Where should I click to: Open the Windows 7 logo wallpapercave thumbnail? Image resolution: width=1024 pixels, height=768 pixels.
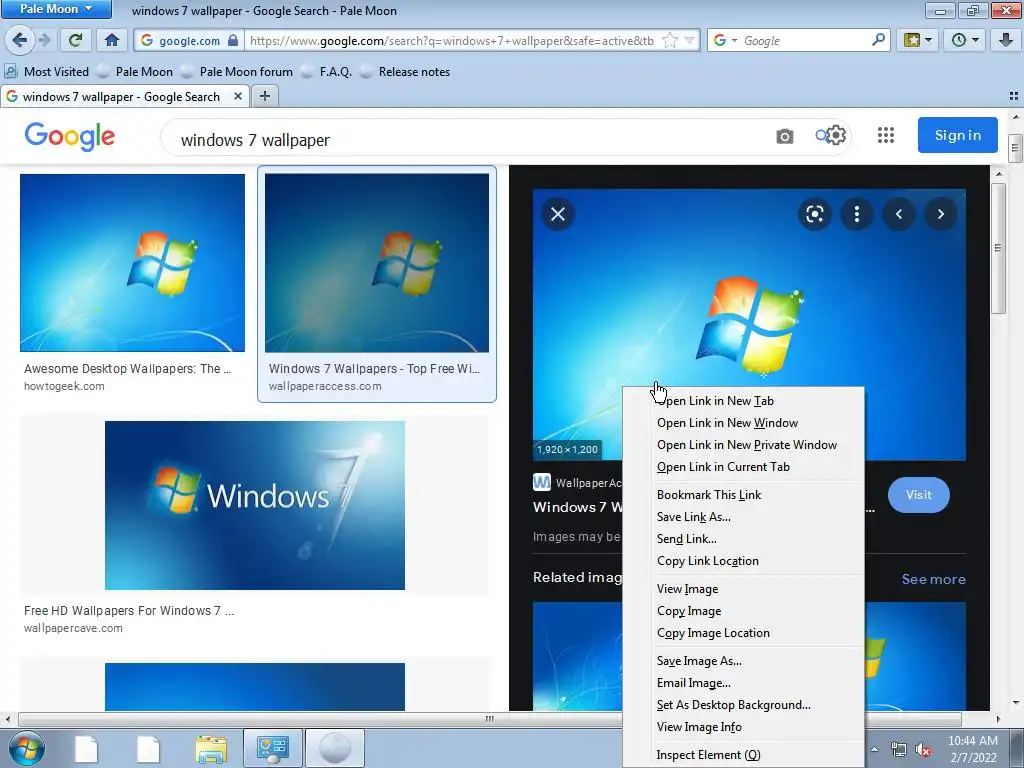pos(255,505)
